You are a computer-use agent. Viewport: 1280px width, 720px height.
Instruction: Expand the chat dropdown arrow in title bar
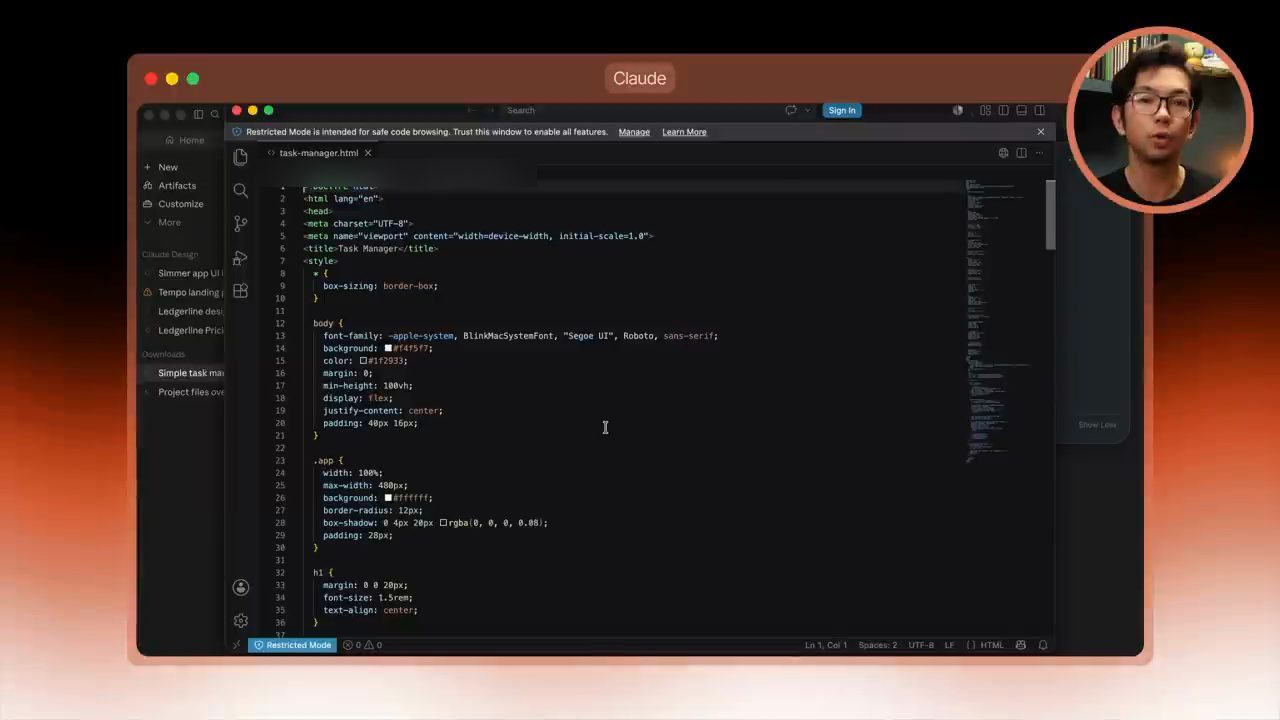807,110
